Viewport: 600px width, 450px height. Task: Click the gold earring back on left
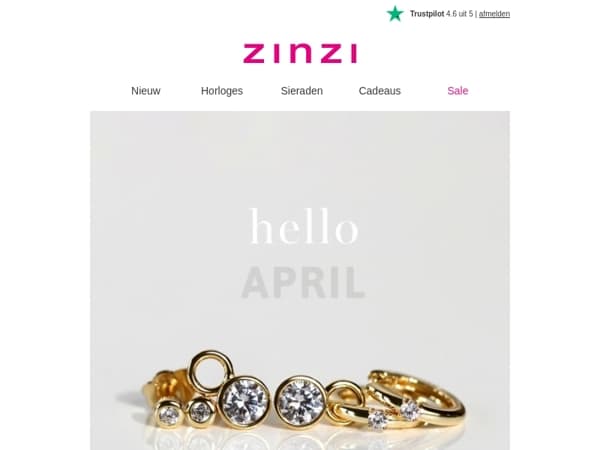pyautogui.click(x=167, y=385)
